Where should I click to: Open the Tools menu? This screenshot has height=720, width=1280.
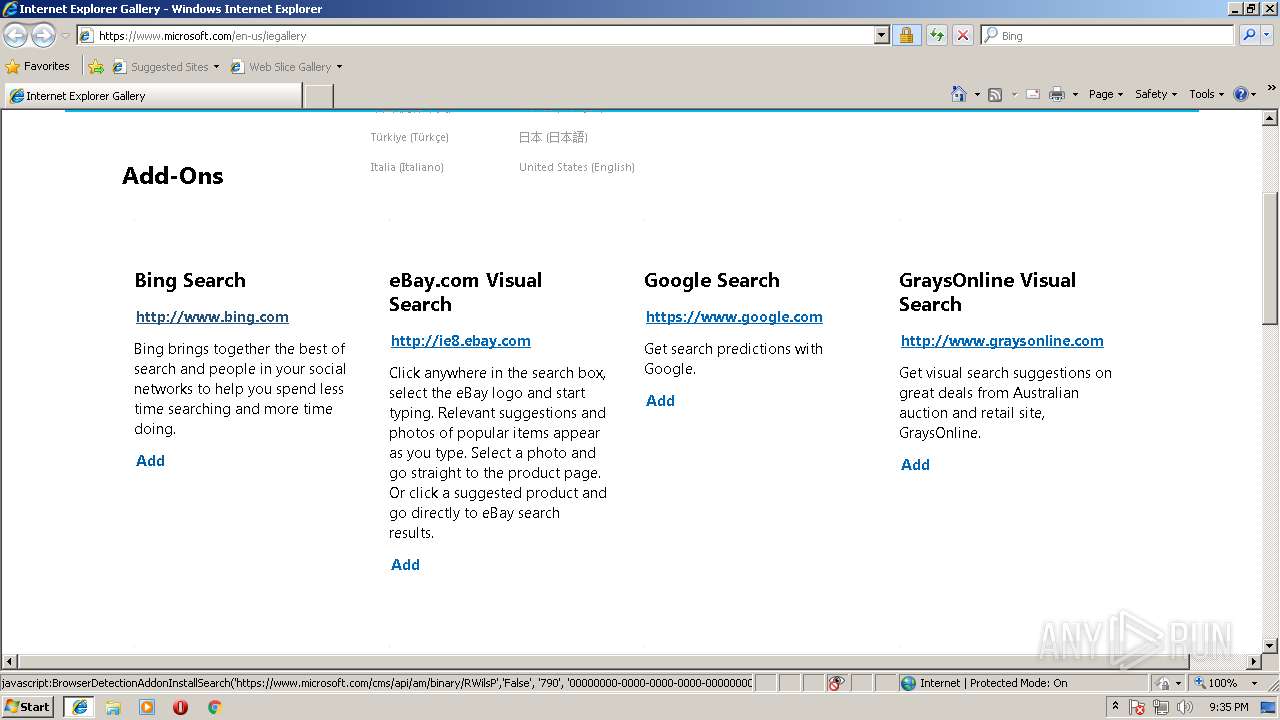(x=1206, y=94)
